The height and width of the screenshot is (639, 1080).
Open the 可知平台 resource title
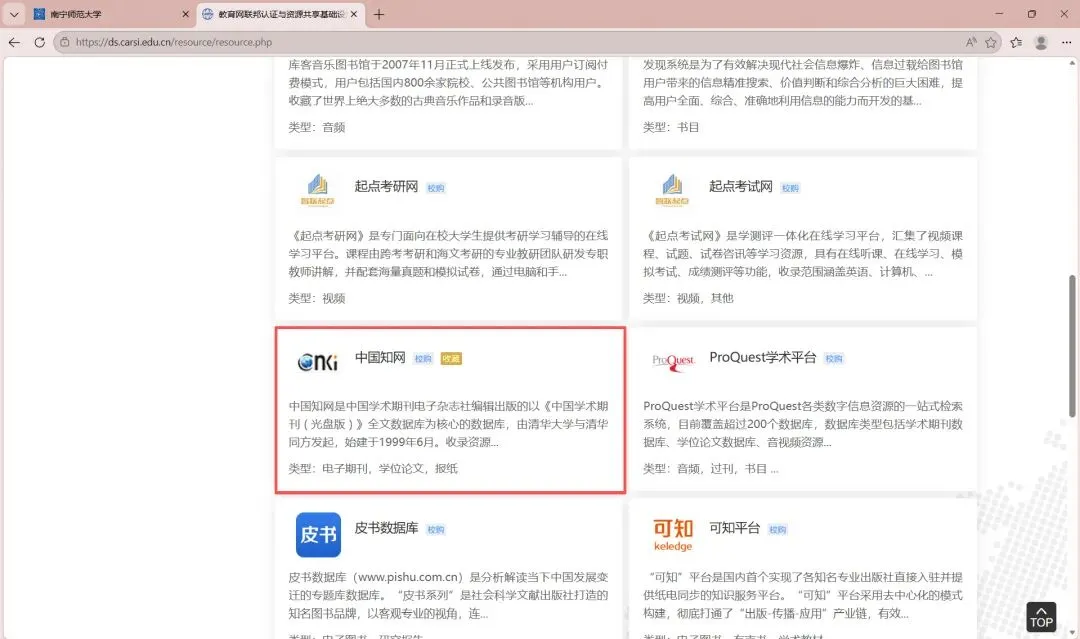click(x=735, y=528)
